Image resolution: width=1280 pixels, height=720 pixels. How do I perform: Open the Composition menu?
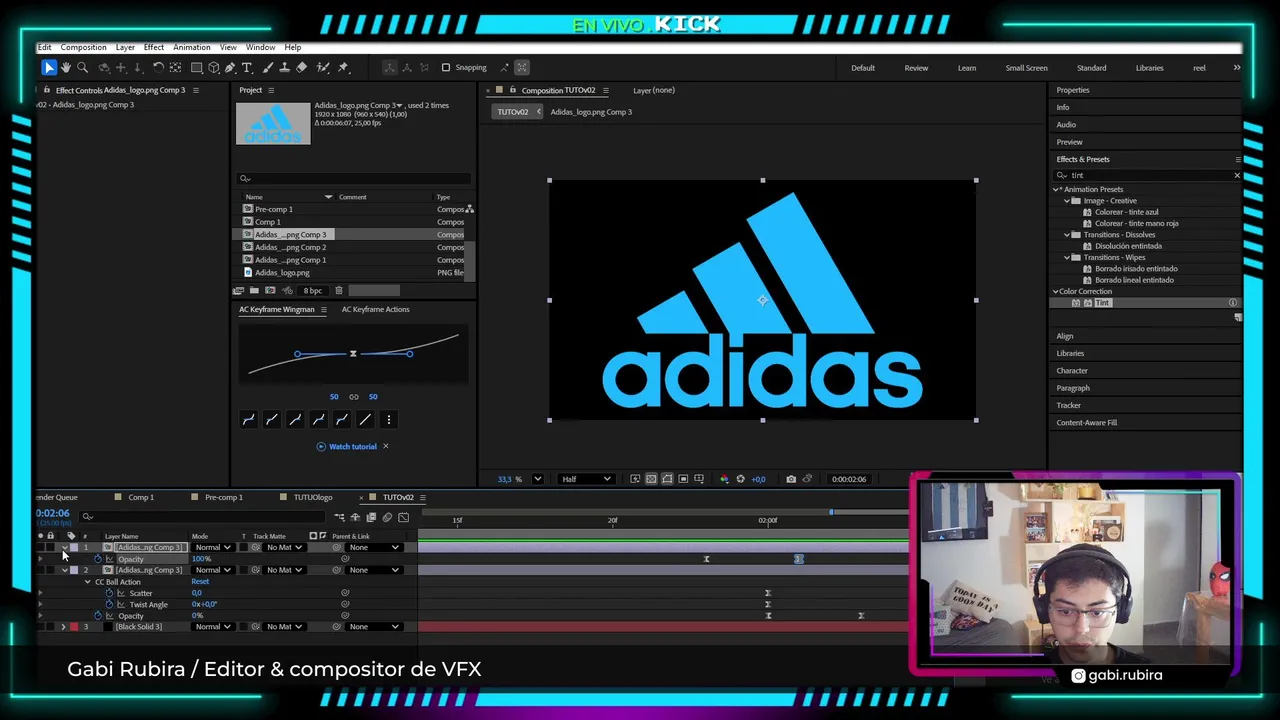coord(83,47)
